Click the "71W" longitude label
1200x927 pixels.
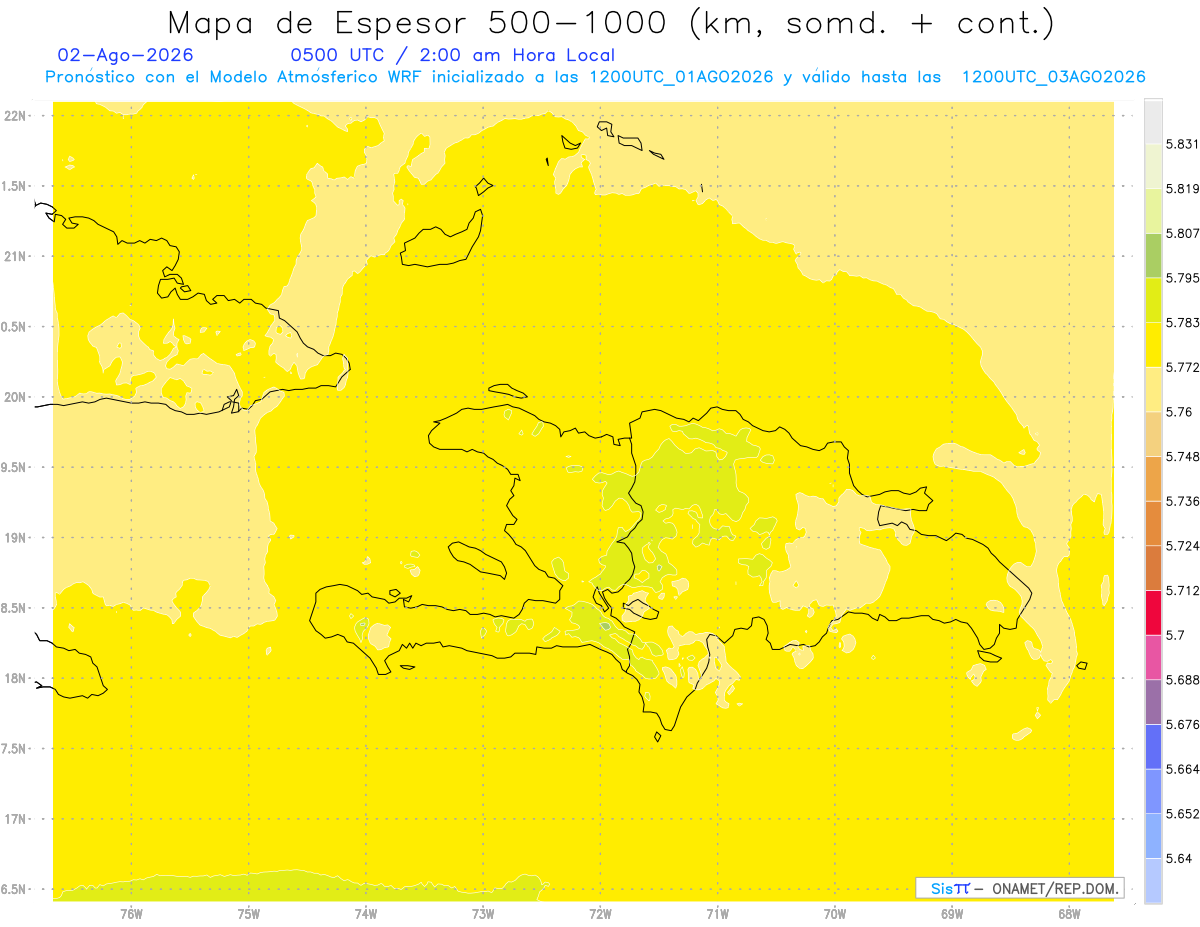717,913
